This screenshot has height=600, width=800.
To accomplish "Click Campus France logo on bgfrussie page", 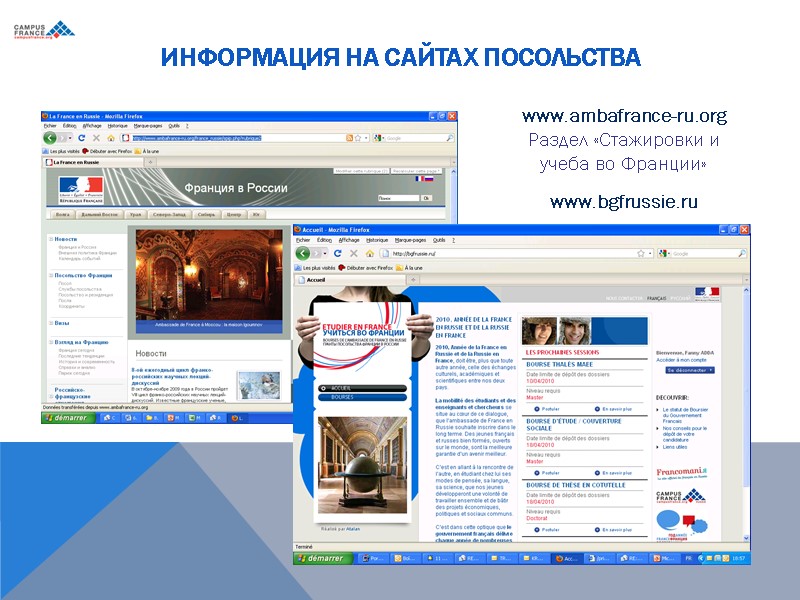I will (x=681, y=496).
